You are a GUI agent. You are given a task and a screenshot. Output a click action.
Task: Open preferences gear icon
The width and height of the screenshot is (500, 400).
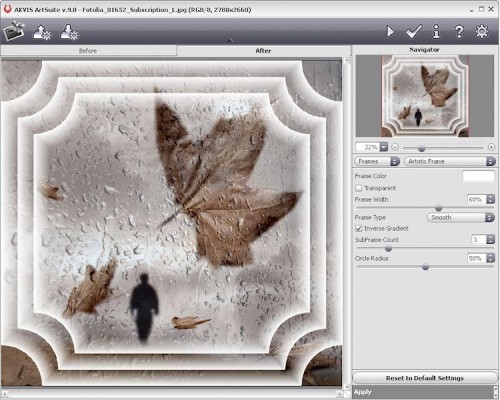tap(482, 31)
